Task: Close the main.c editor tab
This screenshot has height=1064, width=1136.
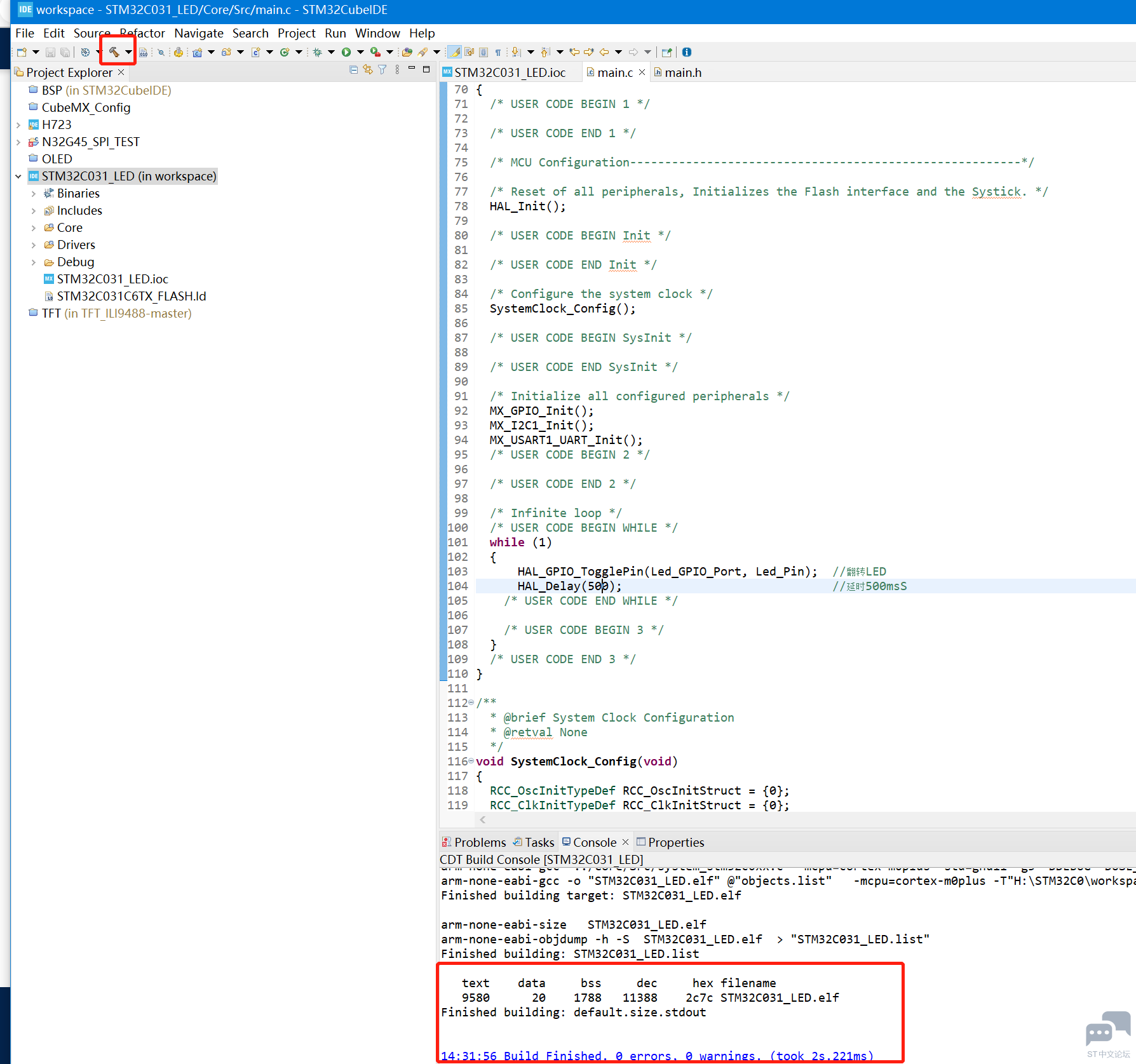Action: (642, 72)
